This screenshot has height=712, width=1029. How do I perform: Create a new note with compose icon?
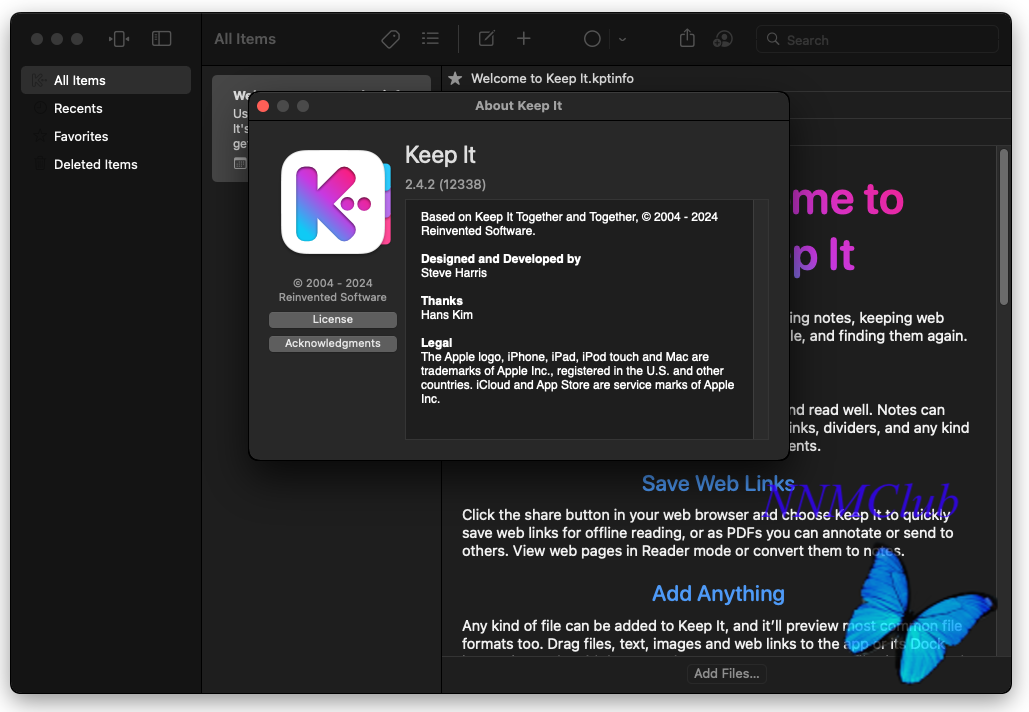click(486, 39)
